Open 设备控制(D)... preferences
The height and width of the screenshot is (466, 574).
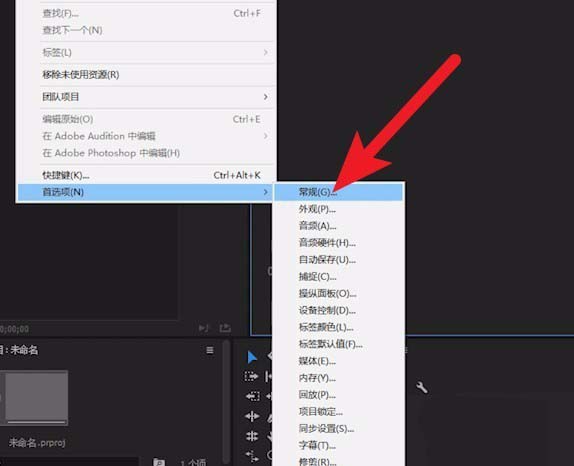click(x=339, y=310)
